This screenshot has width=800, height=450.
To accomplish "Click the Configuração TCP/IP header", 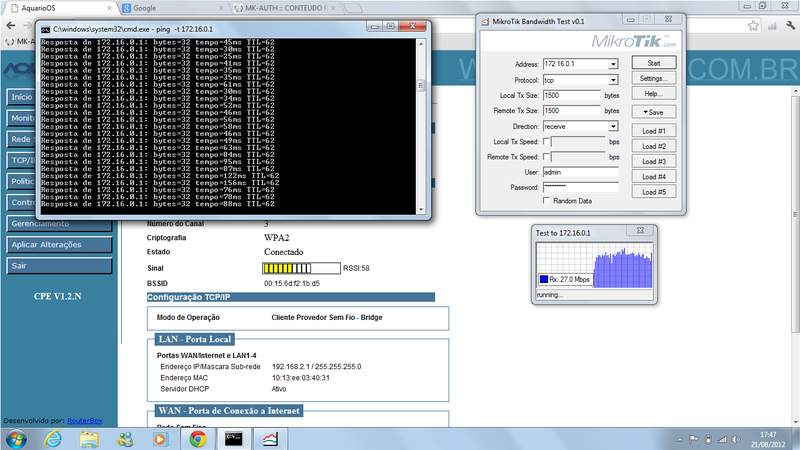I will click(x=291, y=297).
